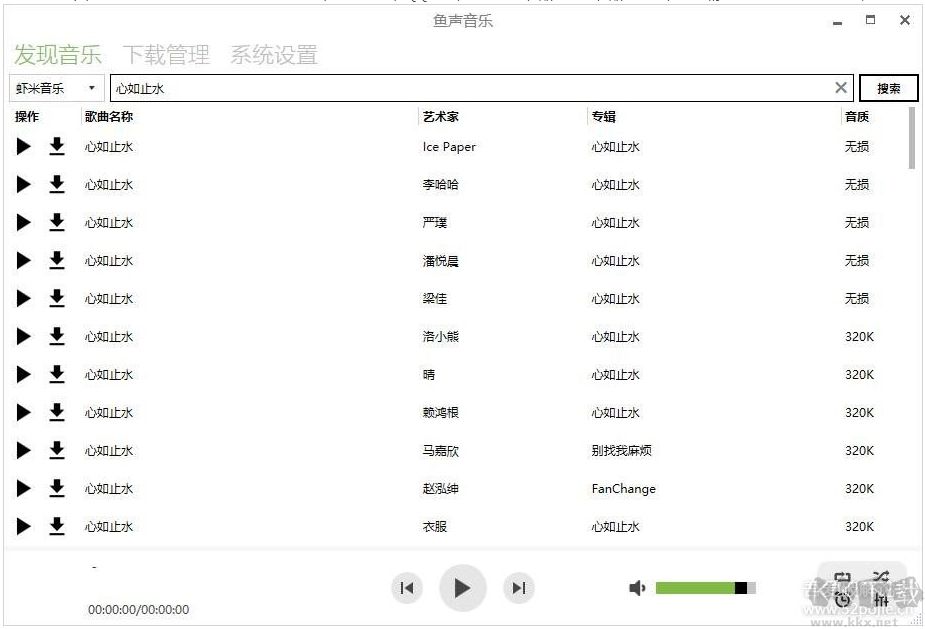Download the song by FanChange album artist 赵泓绅
Screen dimensions: 925x629
(57, 488)
